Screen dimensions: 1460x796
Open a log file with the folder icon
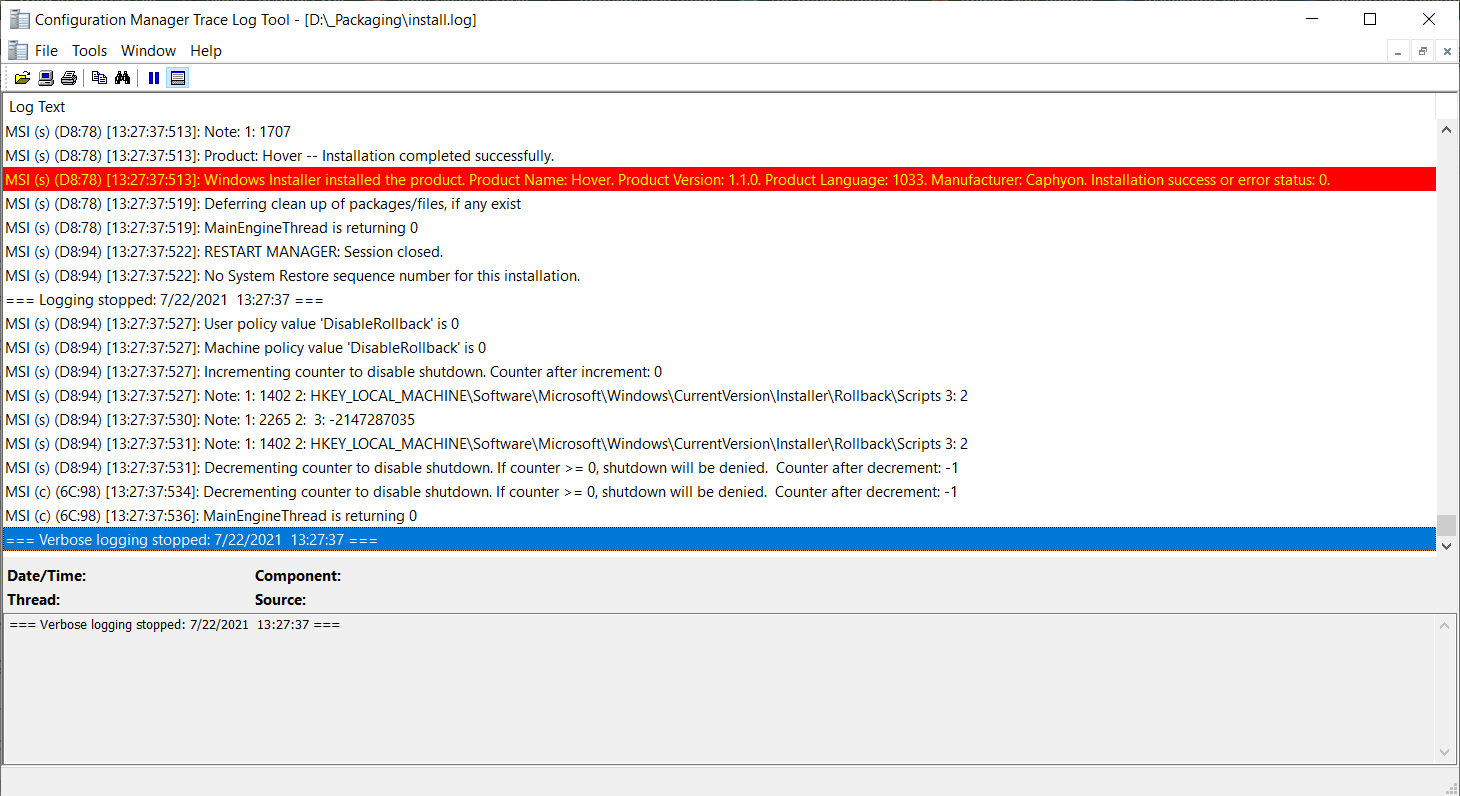coord(22,78)
